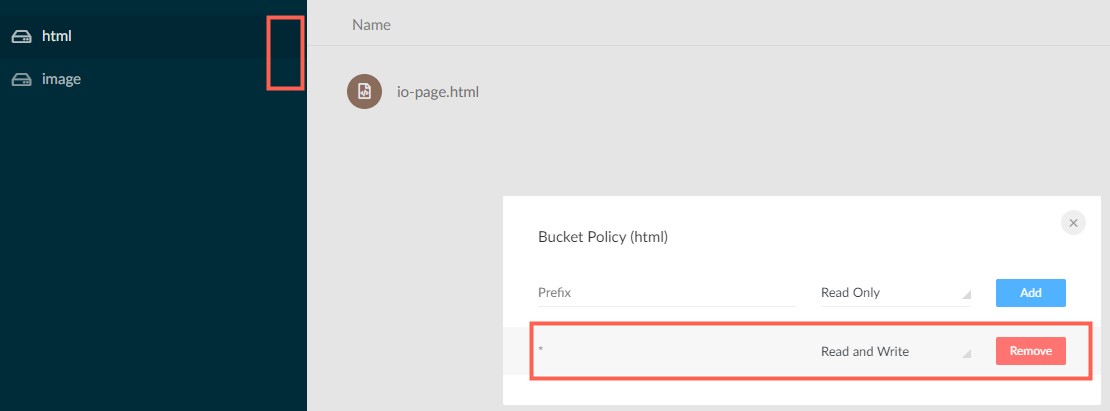Select the html bucket in sidebar
The image size is (1110, 411).
click(x=57, y=37)
